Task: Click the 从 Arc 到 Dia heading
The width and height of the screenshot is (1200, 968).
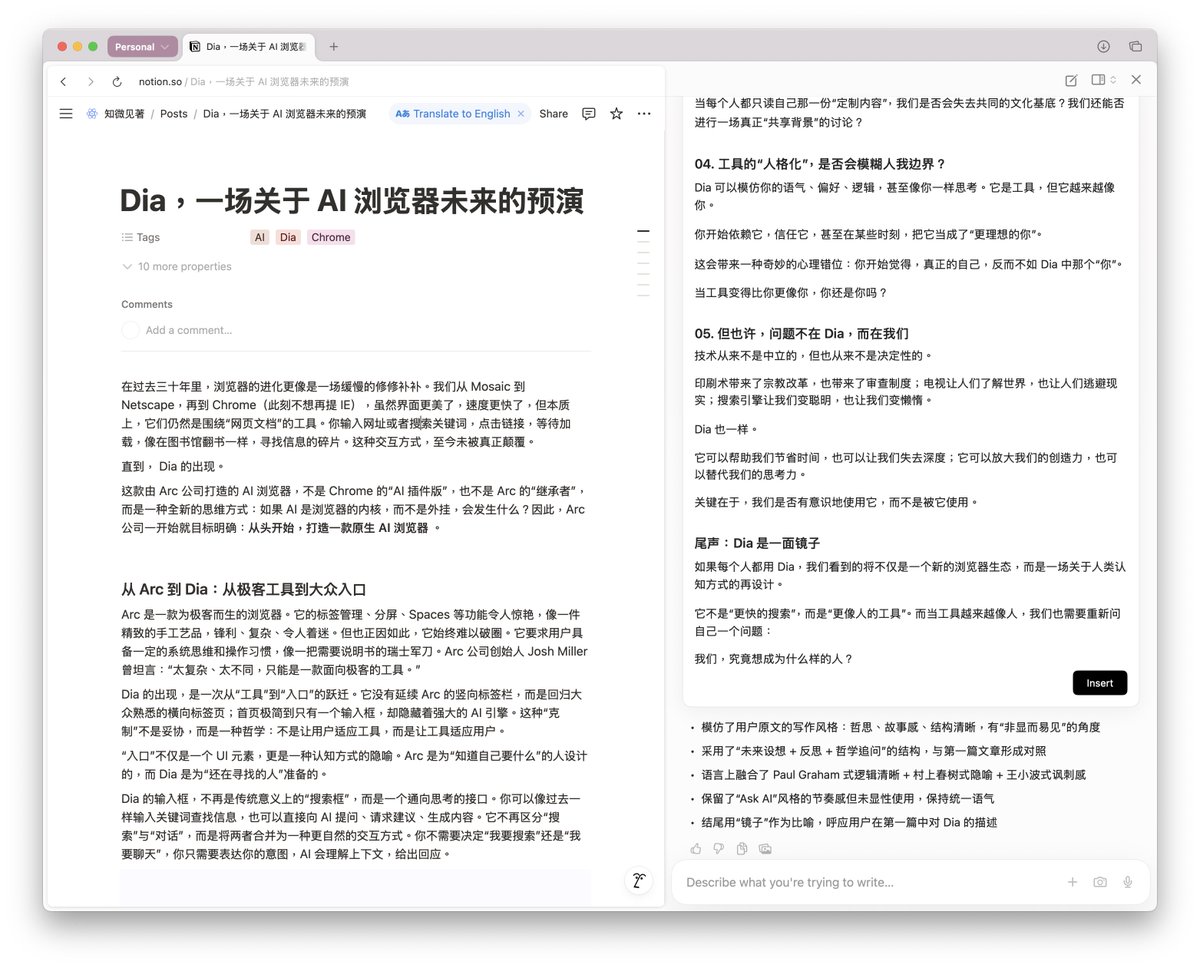Action: click(244, 589)
